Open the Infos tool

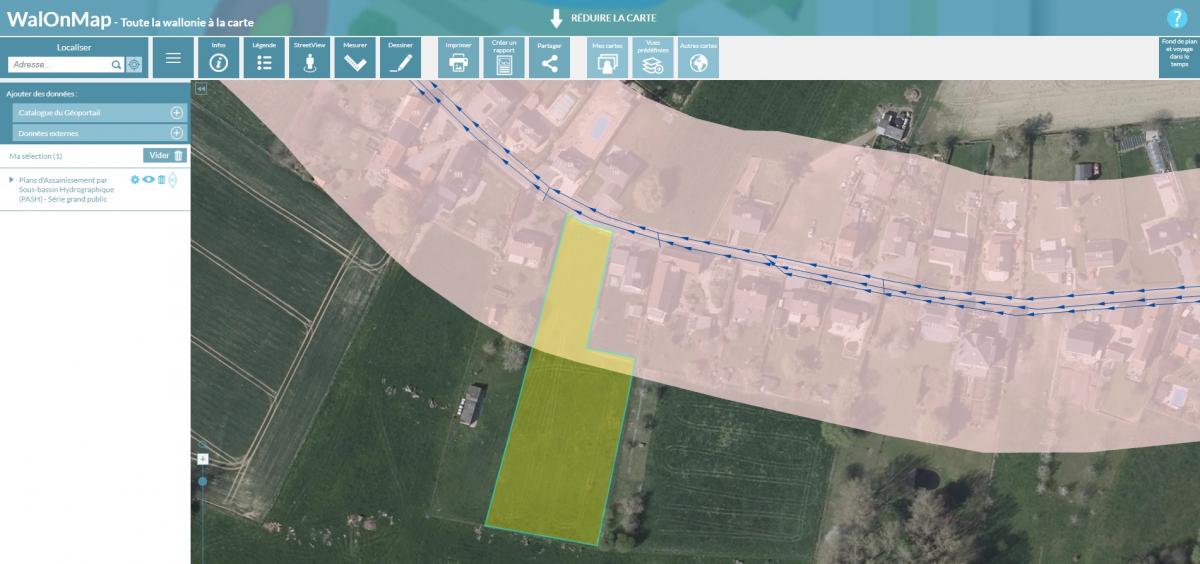point(219,58)
